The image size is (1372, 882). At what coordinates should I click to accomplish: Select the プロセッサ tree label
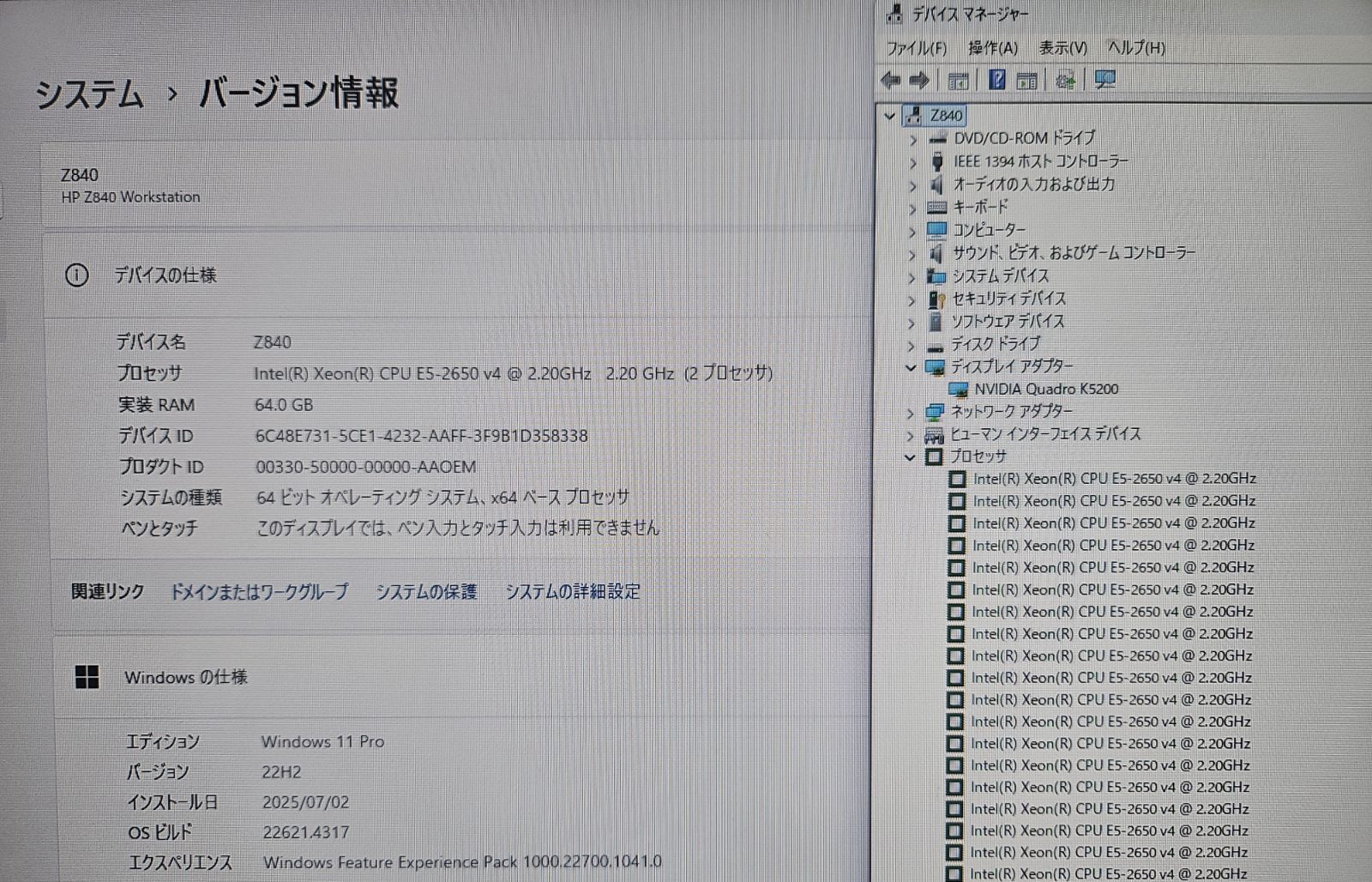pos(978,456)
